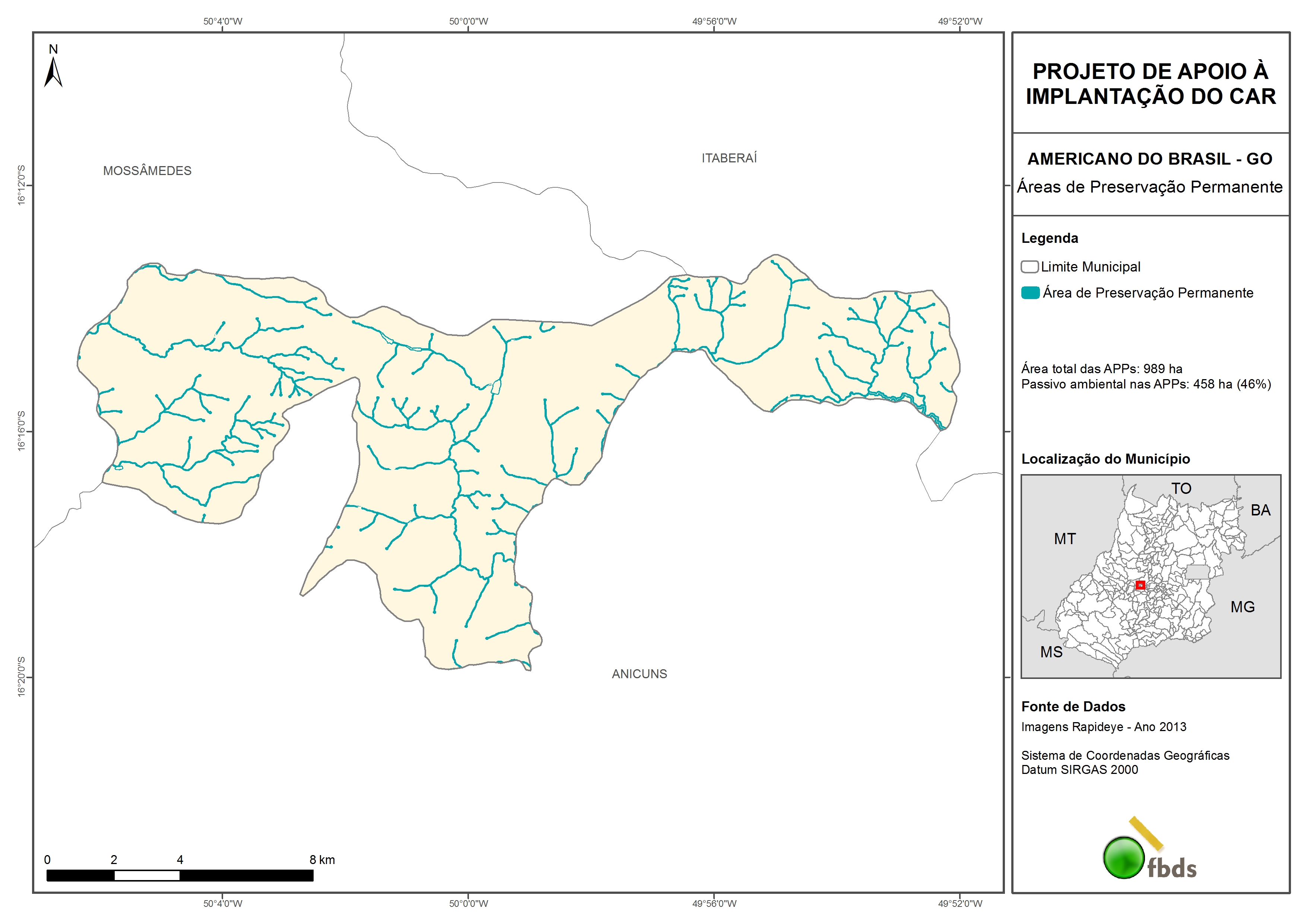This screenshot has height=924, width=1307.
Task: Click the ANICUNS municipality label
Action: tap(639, 674)
